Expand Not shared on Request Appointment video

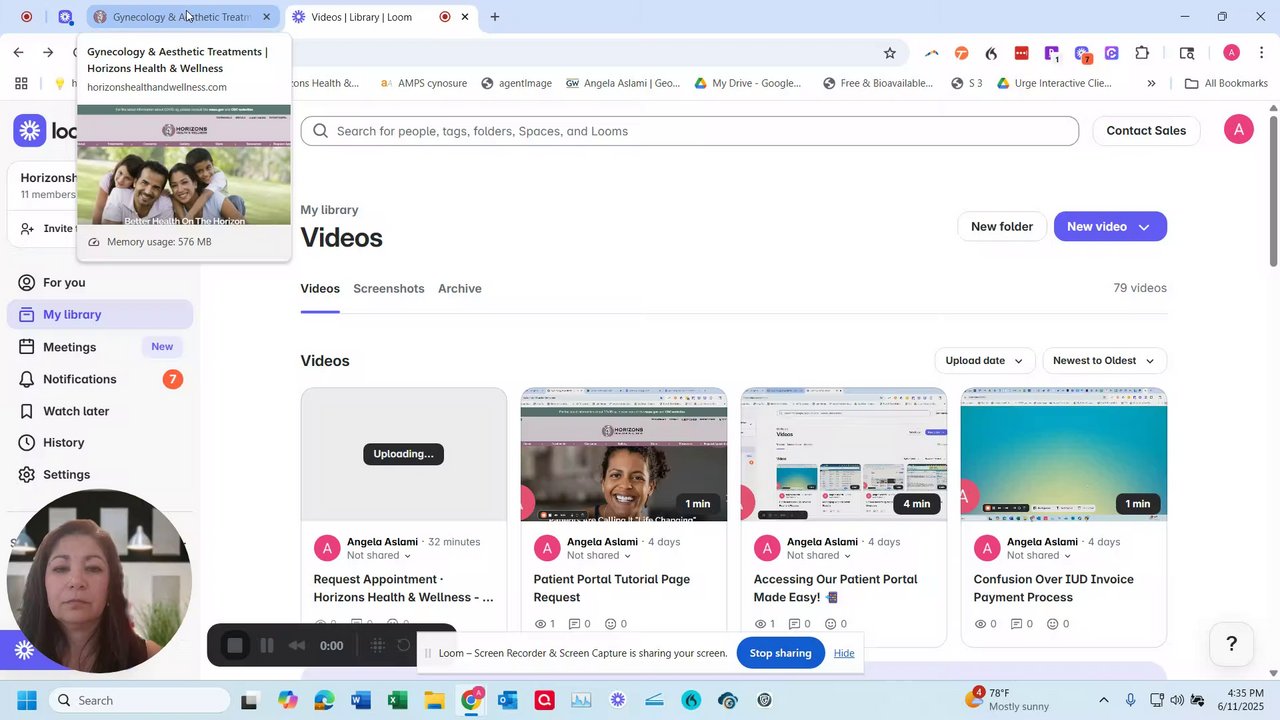click(x=379, y=556)
